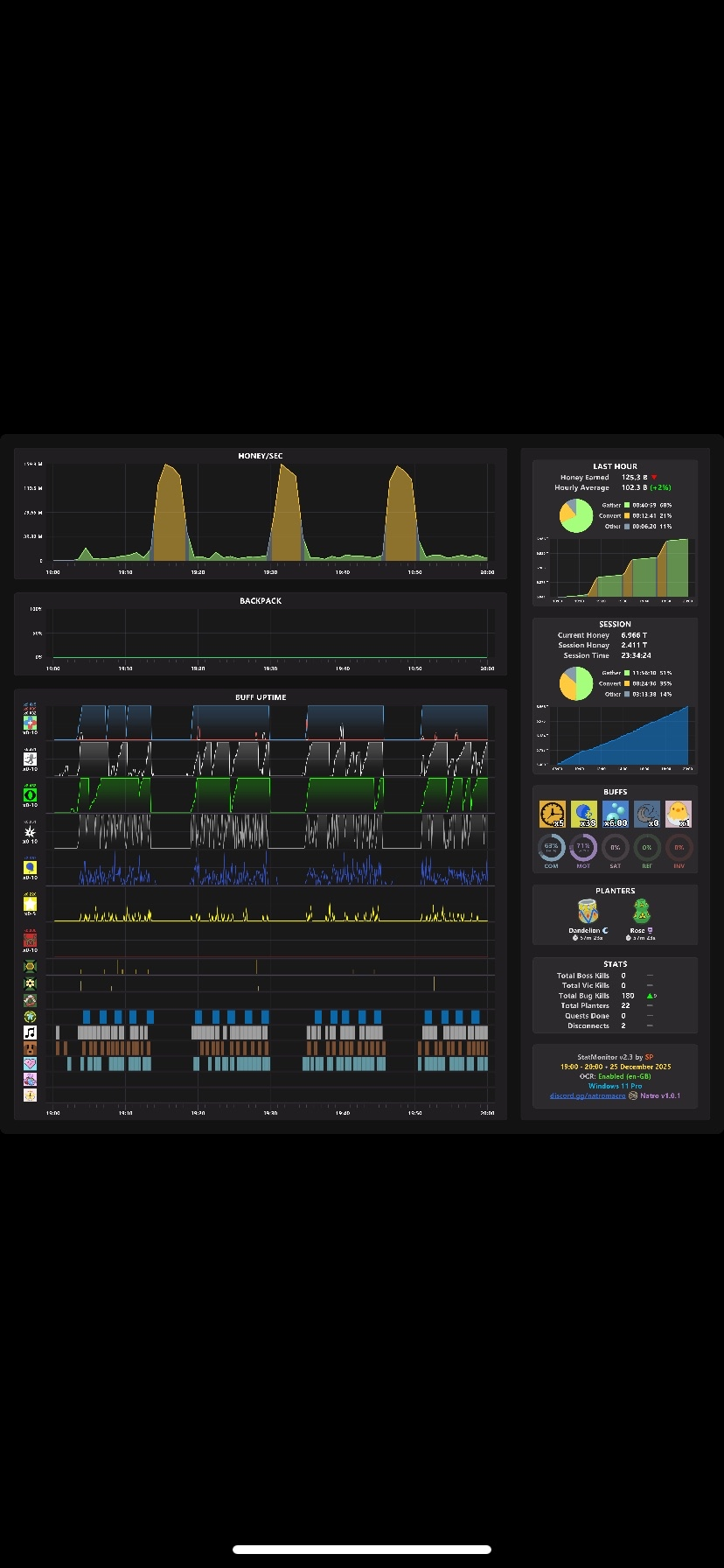Click the Quests Done label in Stats

(587, 1016)
